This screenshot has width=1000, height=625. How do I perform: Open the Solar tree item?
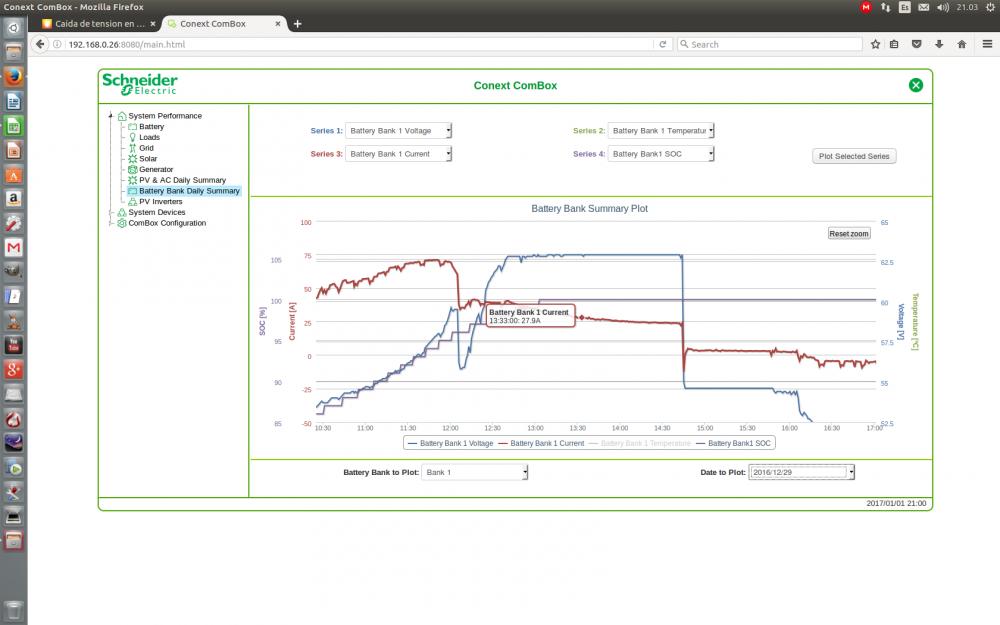[148, 159]
